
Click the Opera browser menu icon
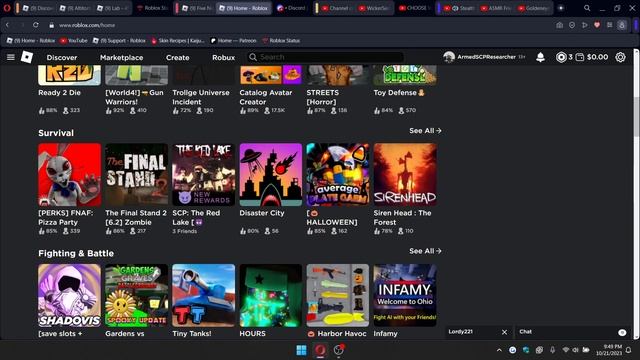(7, 8)
